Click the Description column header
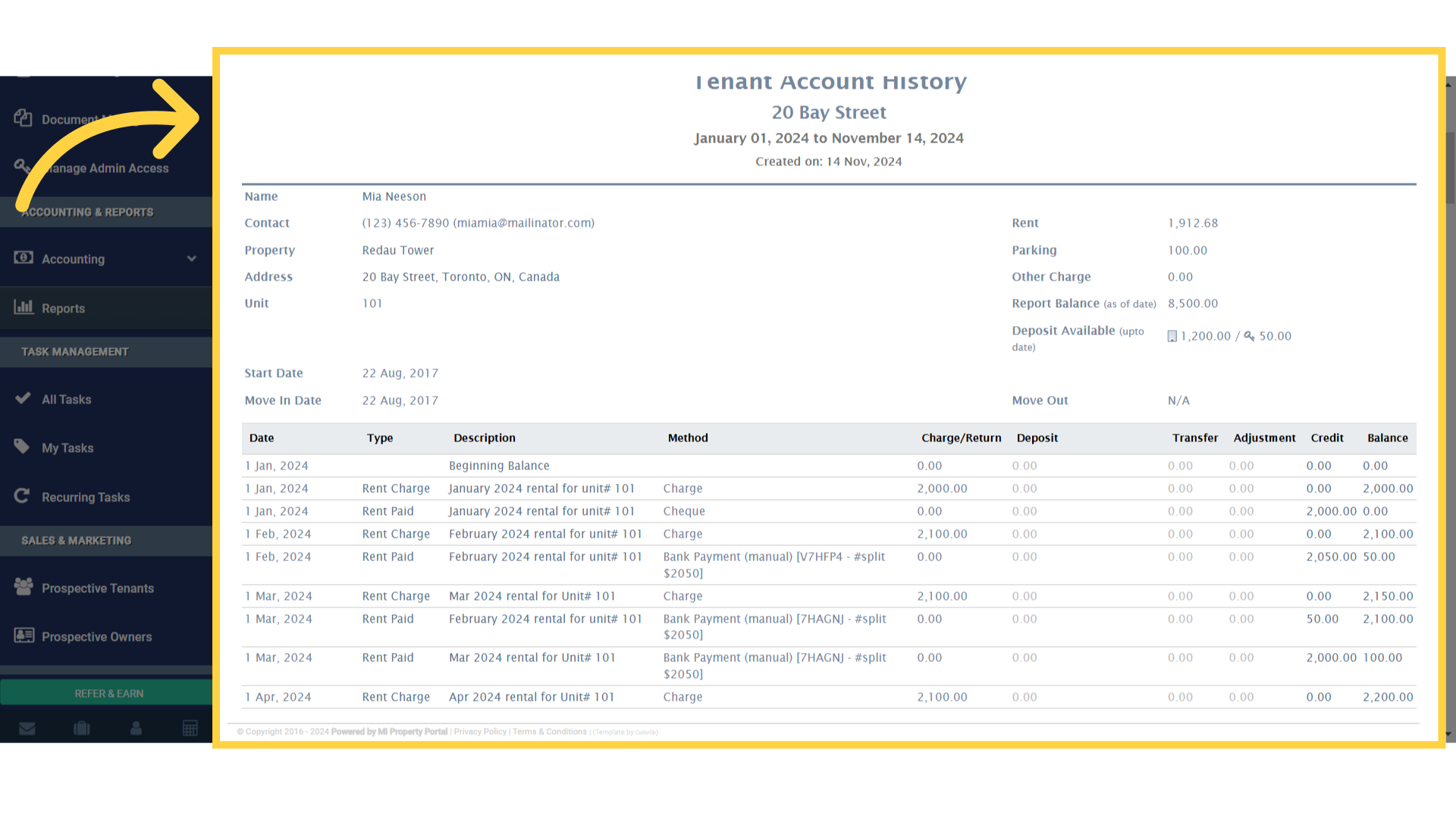This screenshot has height=819, width=1456. [x=485, y=438]
